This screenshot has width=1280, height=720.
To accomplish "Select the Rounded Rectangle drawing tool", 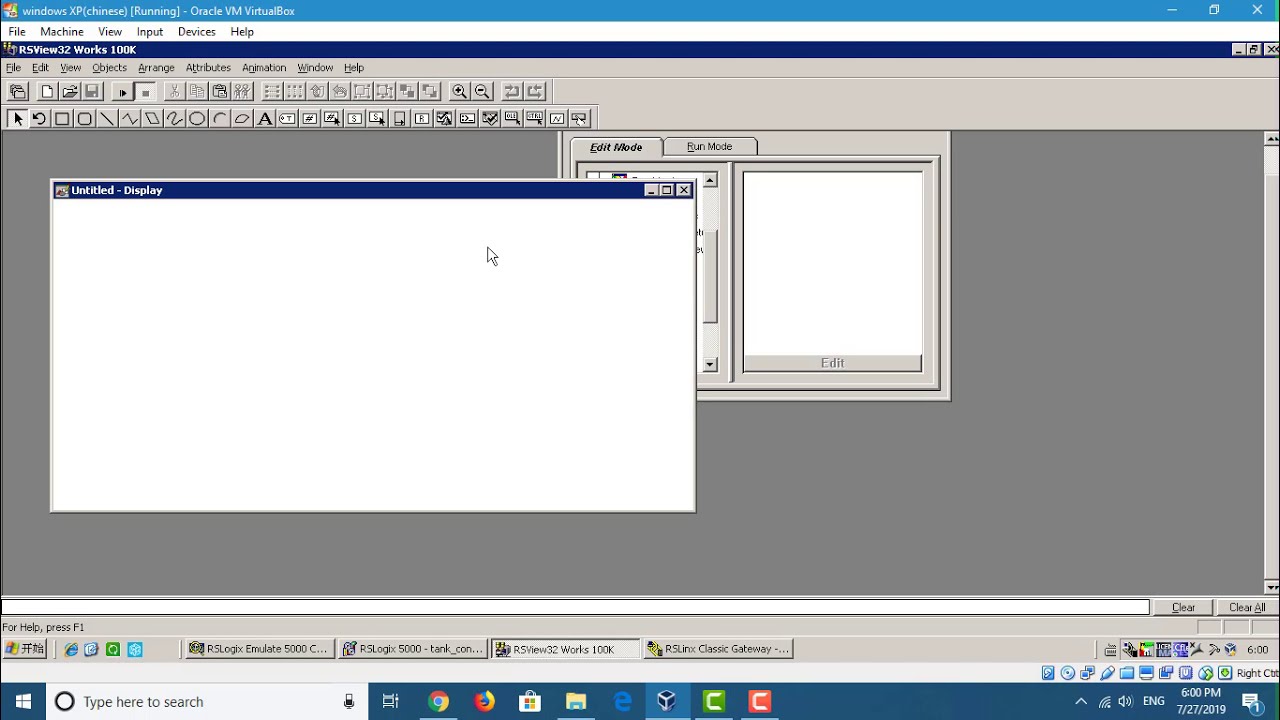I will click(84, 118).
